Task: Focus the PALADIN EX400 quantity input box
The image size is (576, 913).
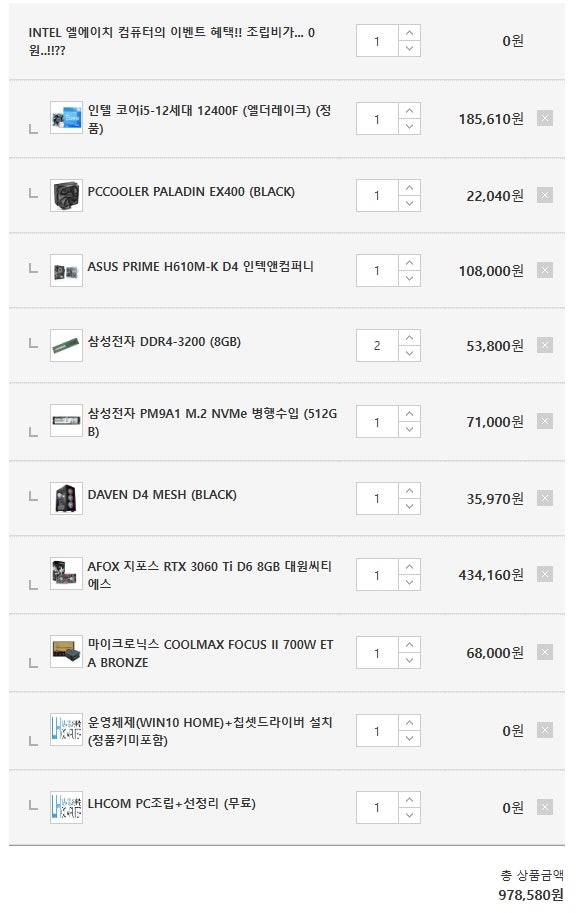Action: coord(377,196)
